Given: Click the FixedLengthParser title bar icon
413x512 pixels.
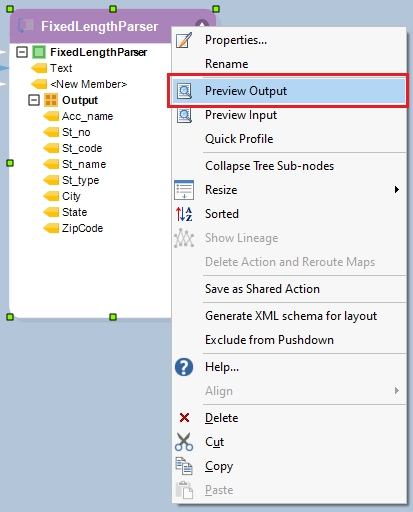Looking at the screenshot, I should [26, 26].
